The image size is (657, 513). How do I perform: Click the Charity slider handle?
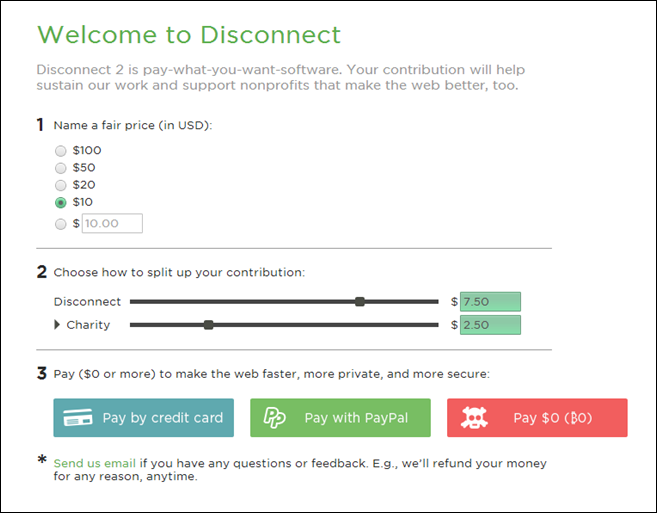208,325
